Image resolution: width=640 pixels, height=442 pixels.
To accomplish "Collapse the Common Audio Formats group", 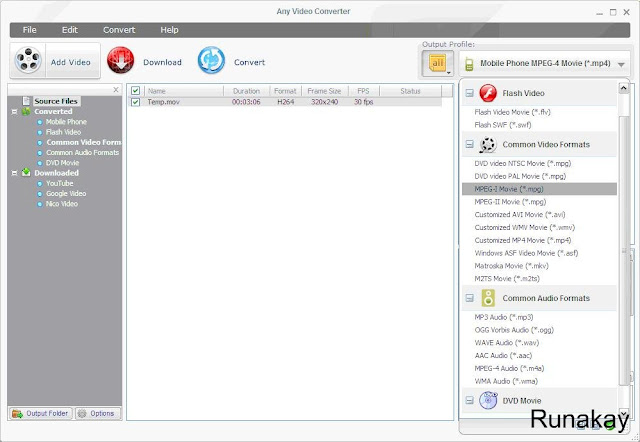I will 470,298.
